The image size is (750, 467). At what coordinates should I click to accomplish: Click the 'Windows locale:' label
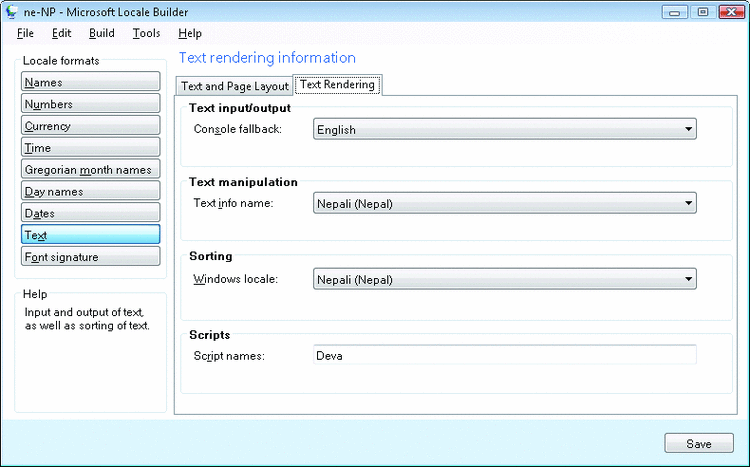pos(235,279)
